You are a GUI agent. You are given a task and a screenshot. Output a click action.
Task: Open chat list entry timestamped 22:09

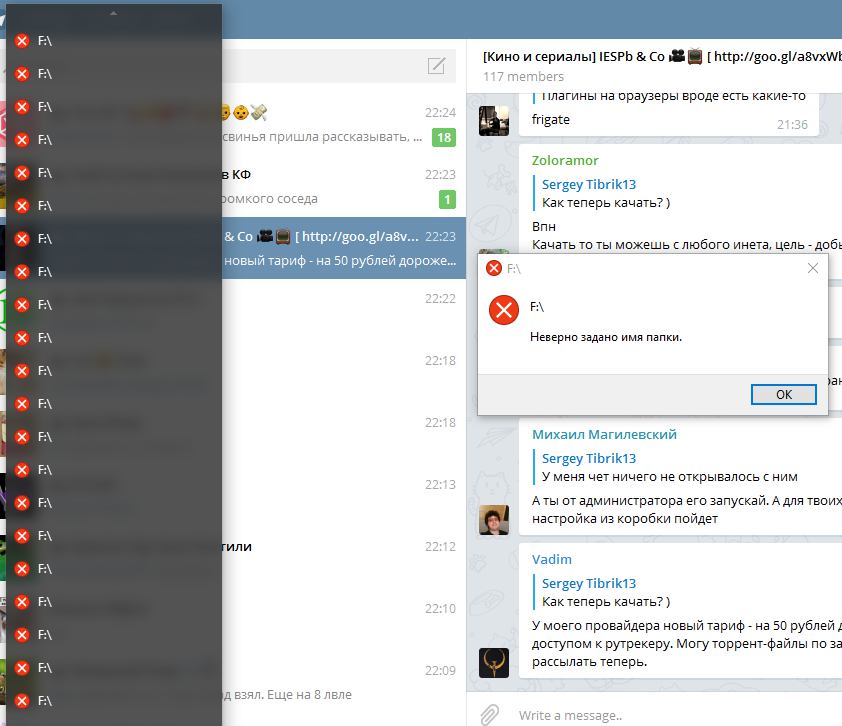point(344,682)
